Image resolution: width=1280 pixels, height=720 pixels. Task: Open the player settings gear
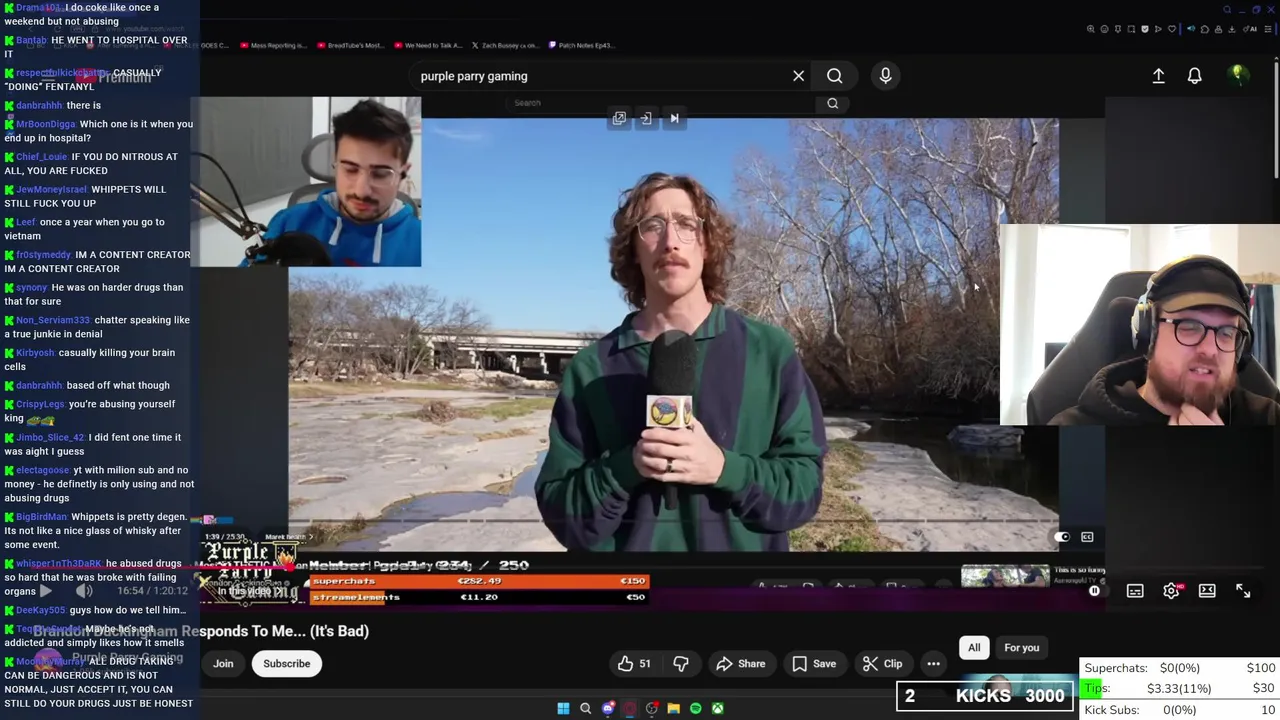(x=1171, y=591)
